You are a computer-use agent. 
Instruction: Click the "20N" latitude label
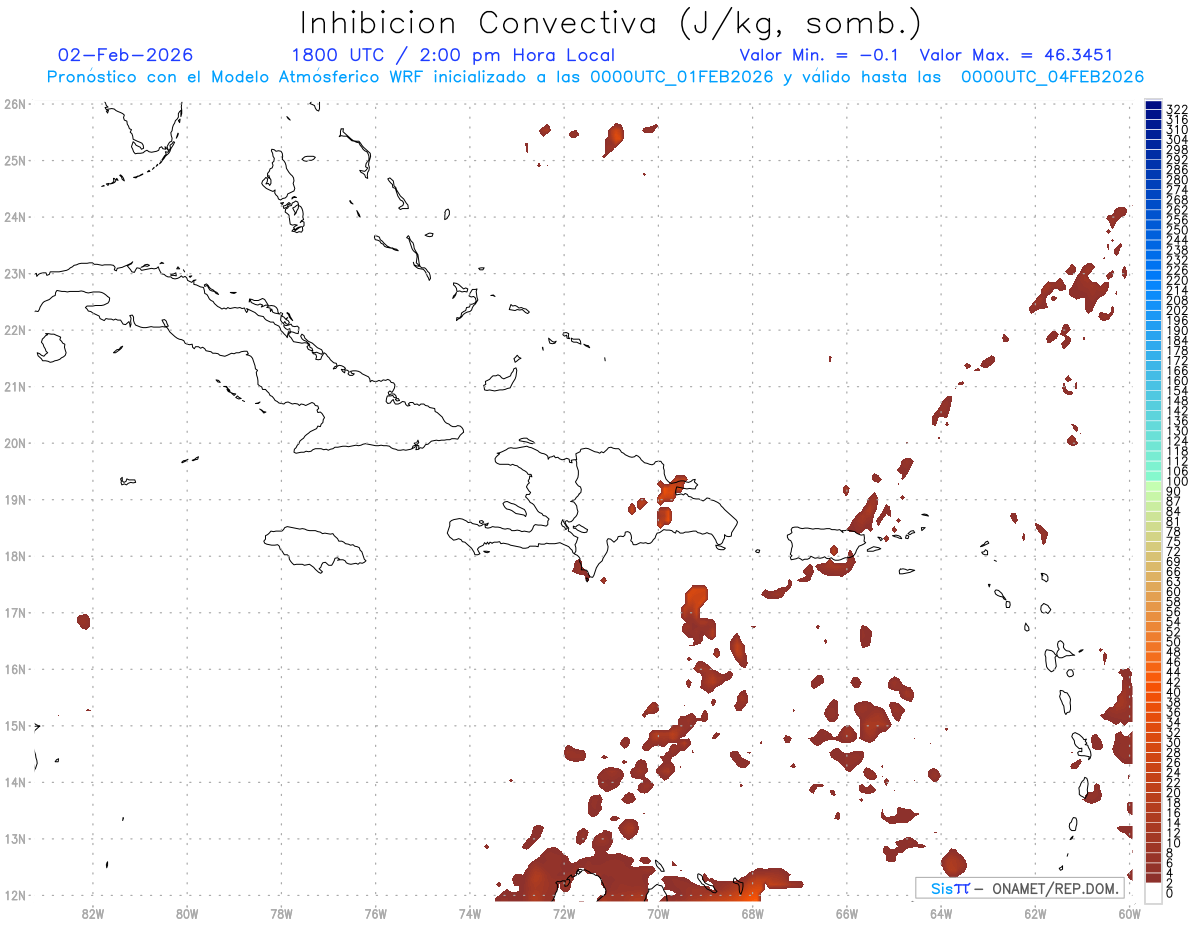point(15,442)
